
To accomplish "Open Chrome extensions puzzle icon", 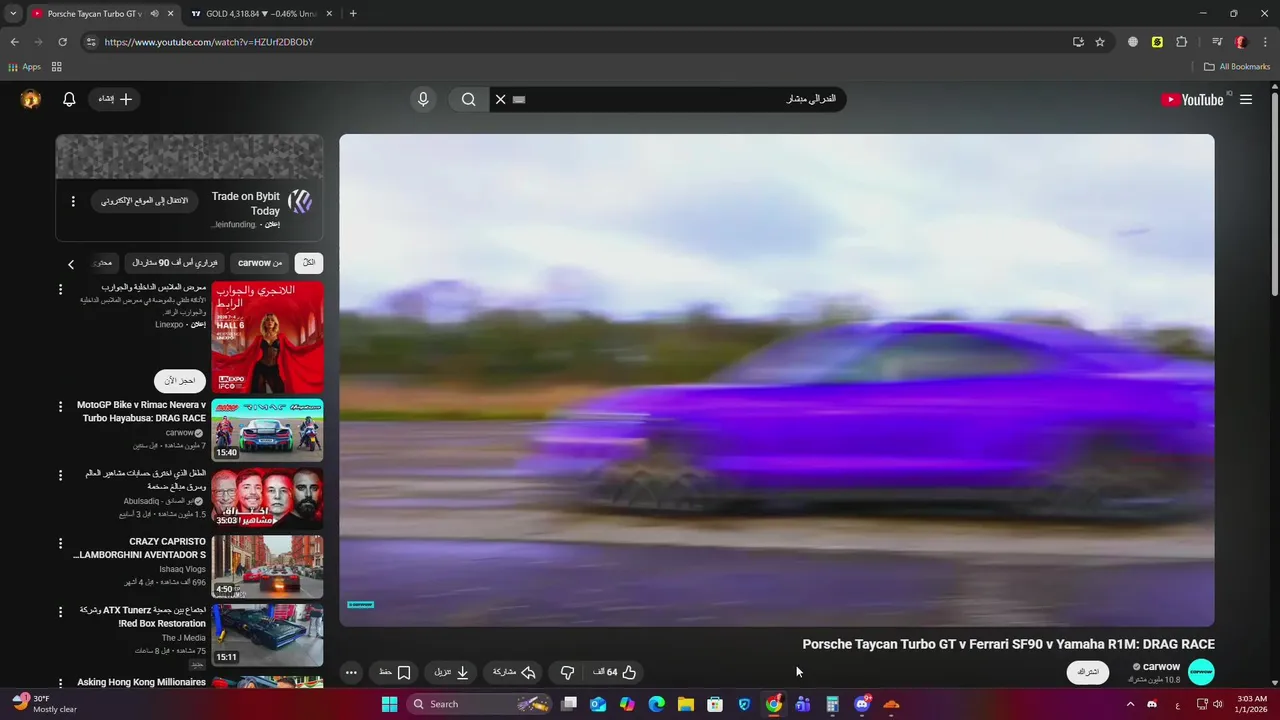I will (1181, 42).
